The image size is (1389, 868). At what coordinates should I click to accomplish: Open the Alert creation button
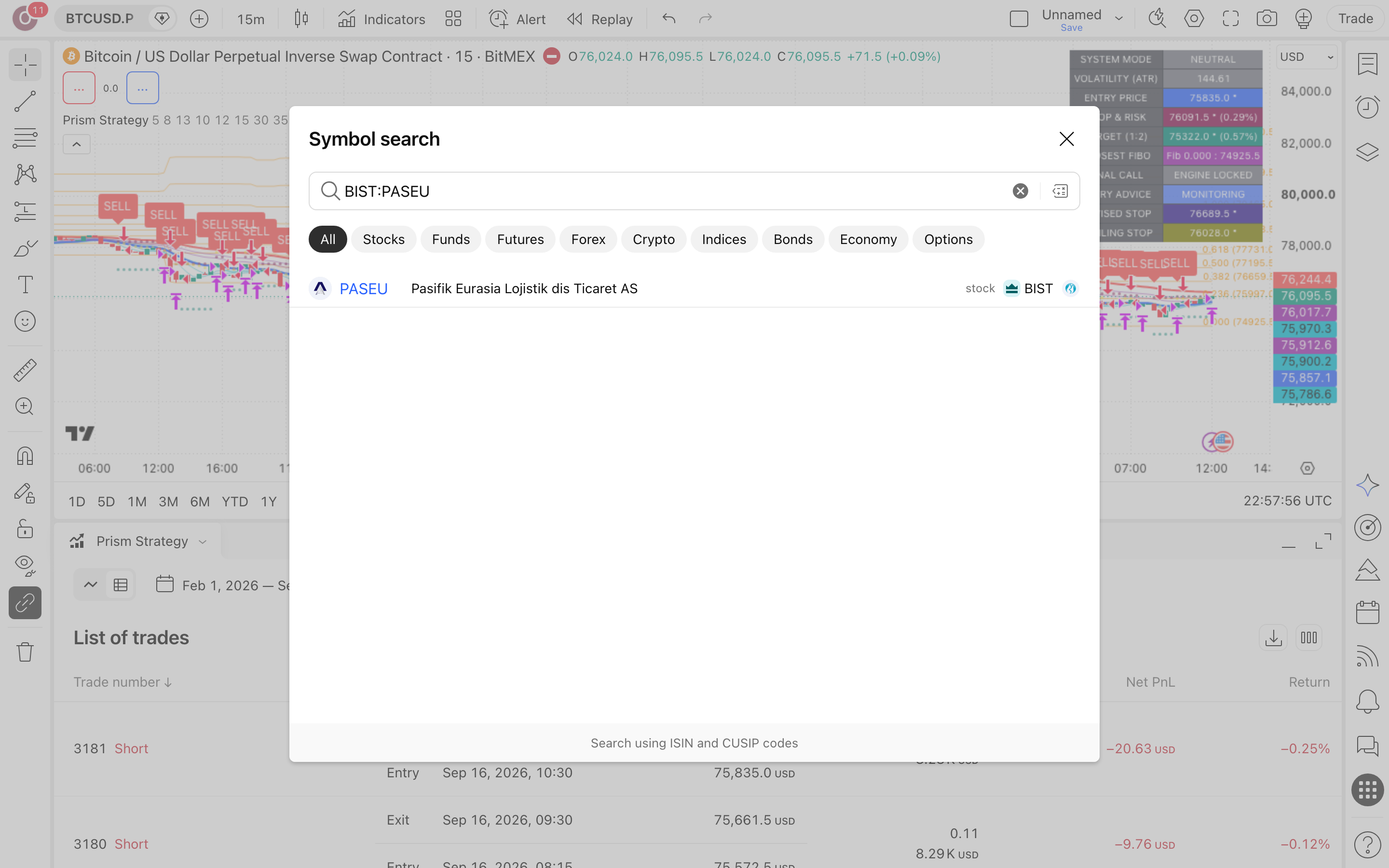[517, 19]
